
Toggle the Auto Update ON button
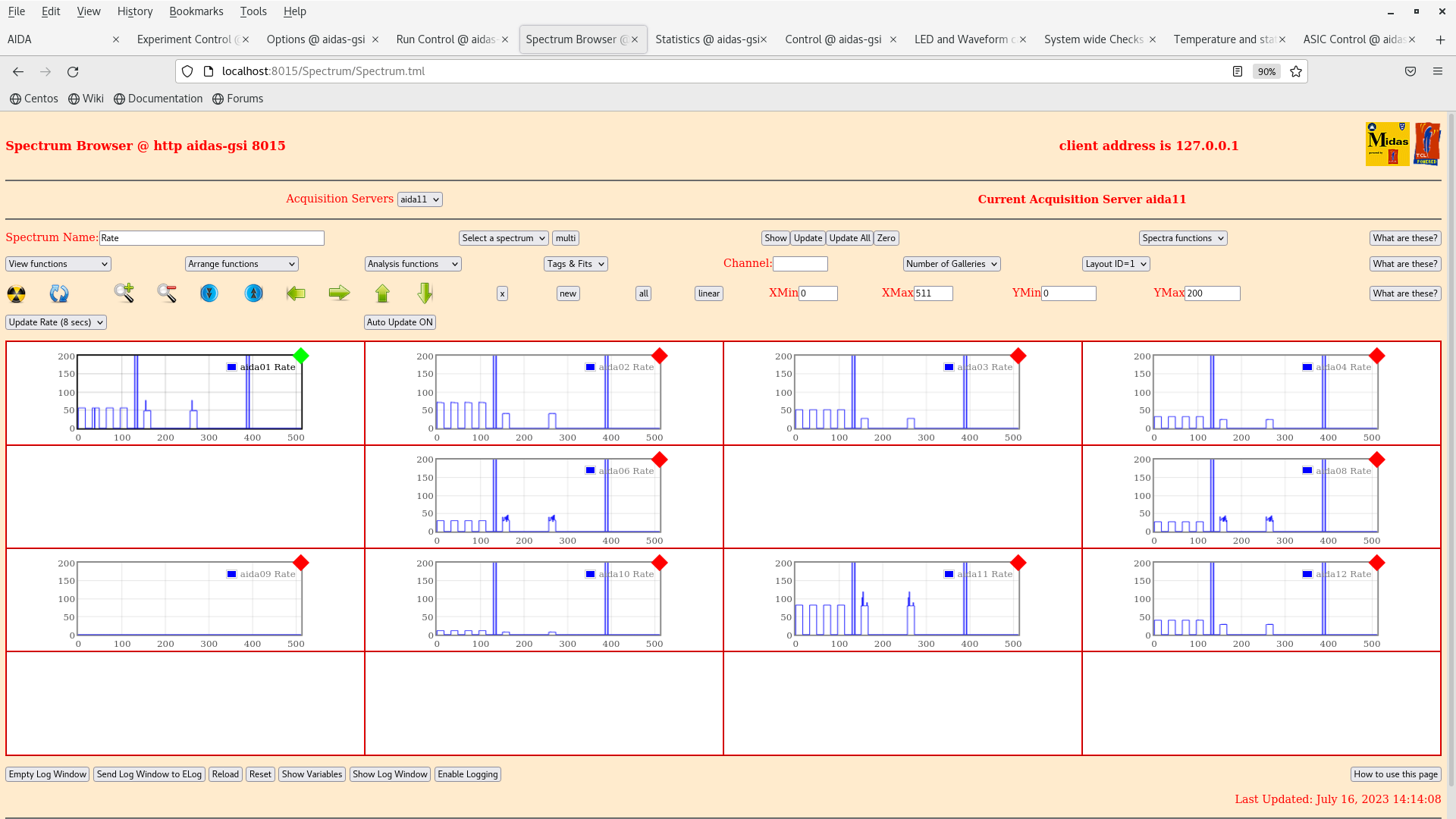[400, 322]
